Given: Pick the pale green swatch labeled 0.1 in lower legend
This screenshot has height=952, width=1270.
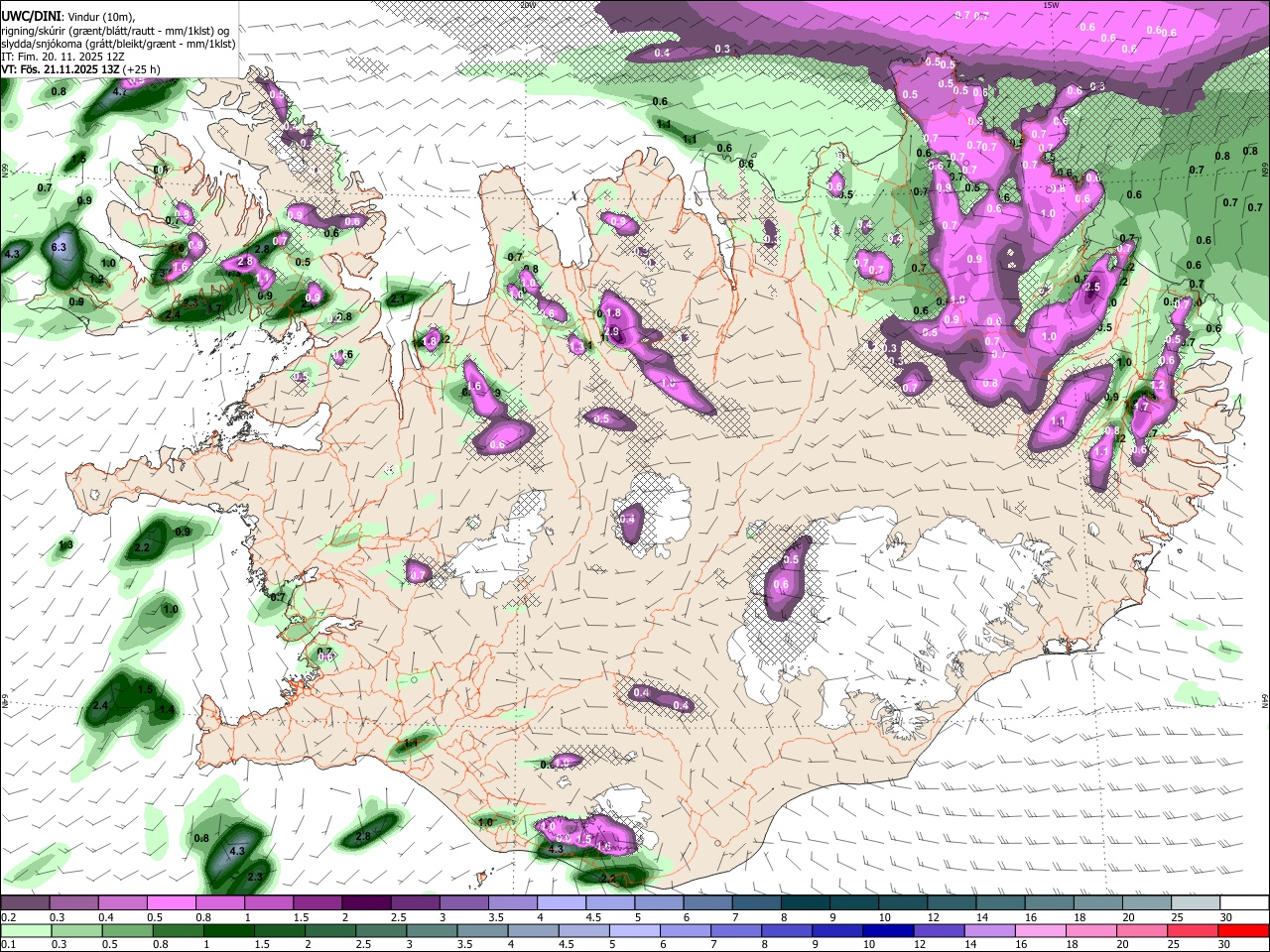Looking at the screenshot, I should click(x=25, y=930).
